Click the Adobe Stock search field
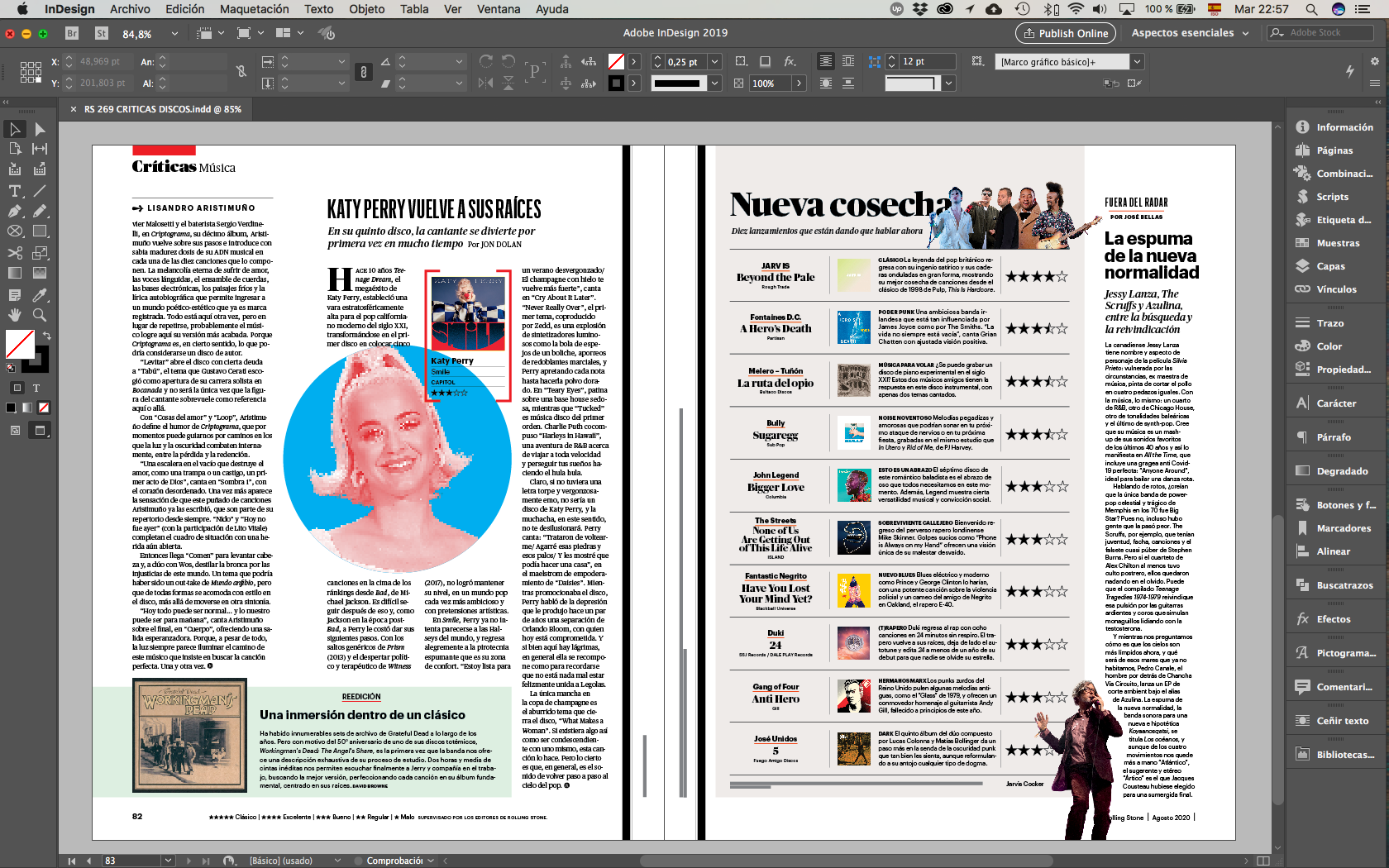1389x868 pixels. [x=1320, y=33]
